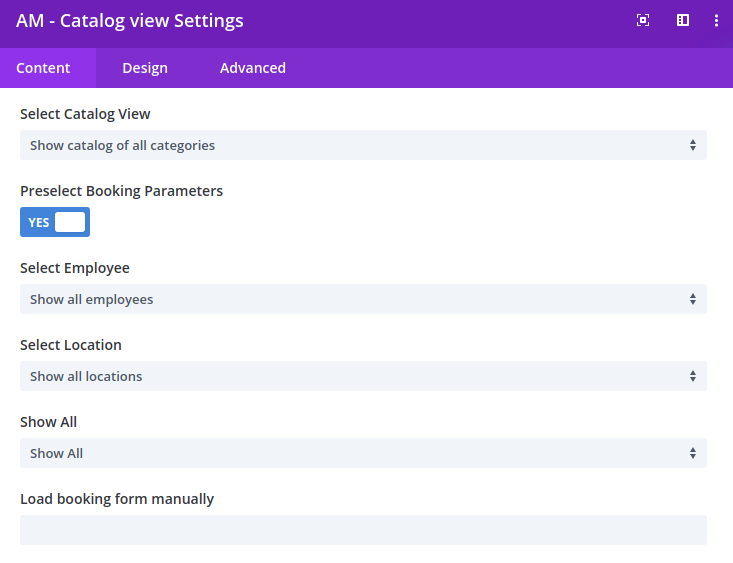Click the fullscreen expand modal icon
Image resolution: width=733 pixels, height=563 pixels.
coord(643,20)
